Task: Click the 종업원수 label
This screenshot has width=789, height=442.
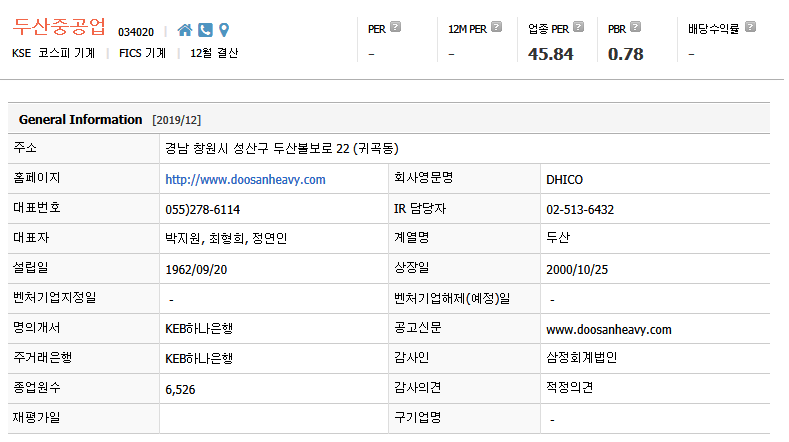Action: point(37,388)
